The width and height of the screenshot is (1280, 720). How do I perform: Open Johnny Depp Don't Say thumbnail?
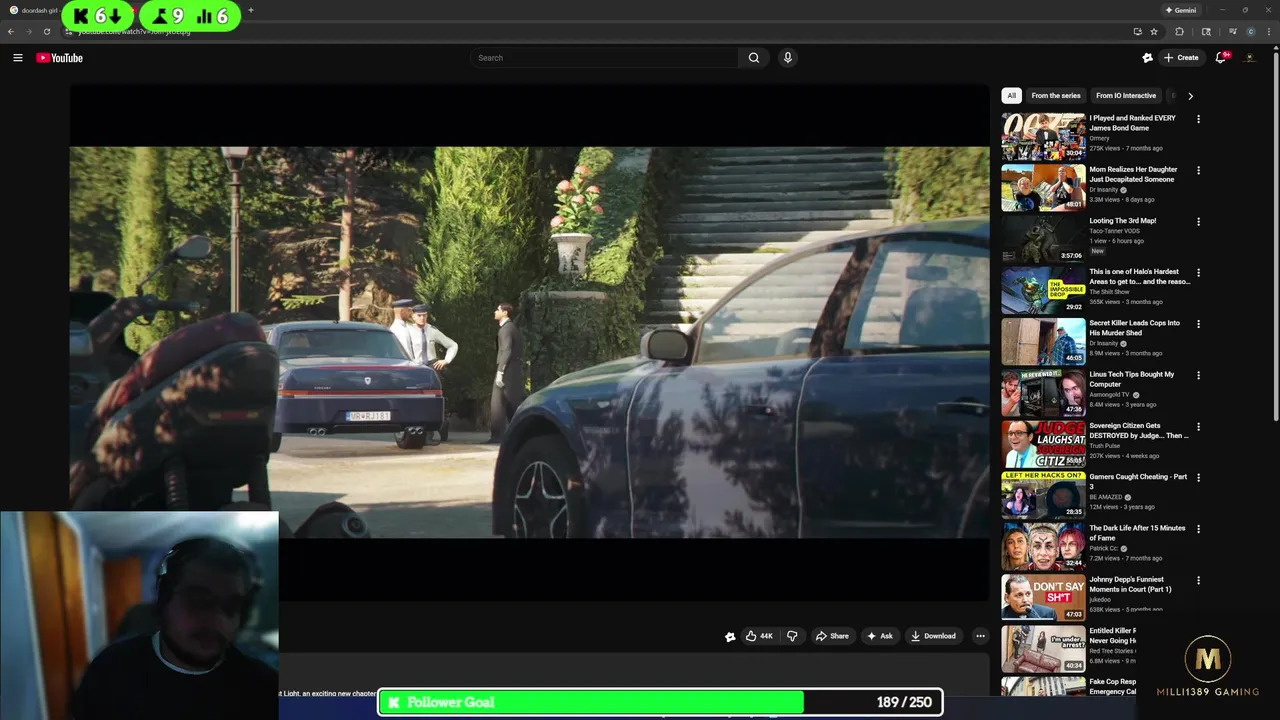[1043, 598]
